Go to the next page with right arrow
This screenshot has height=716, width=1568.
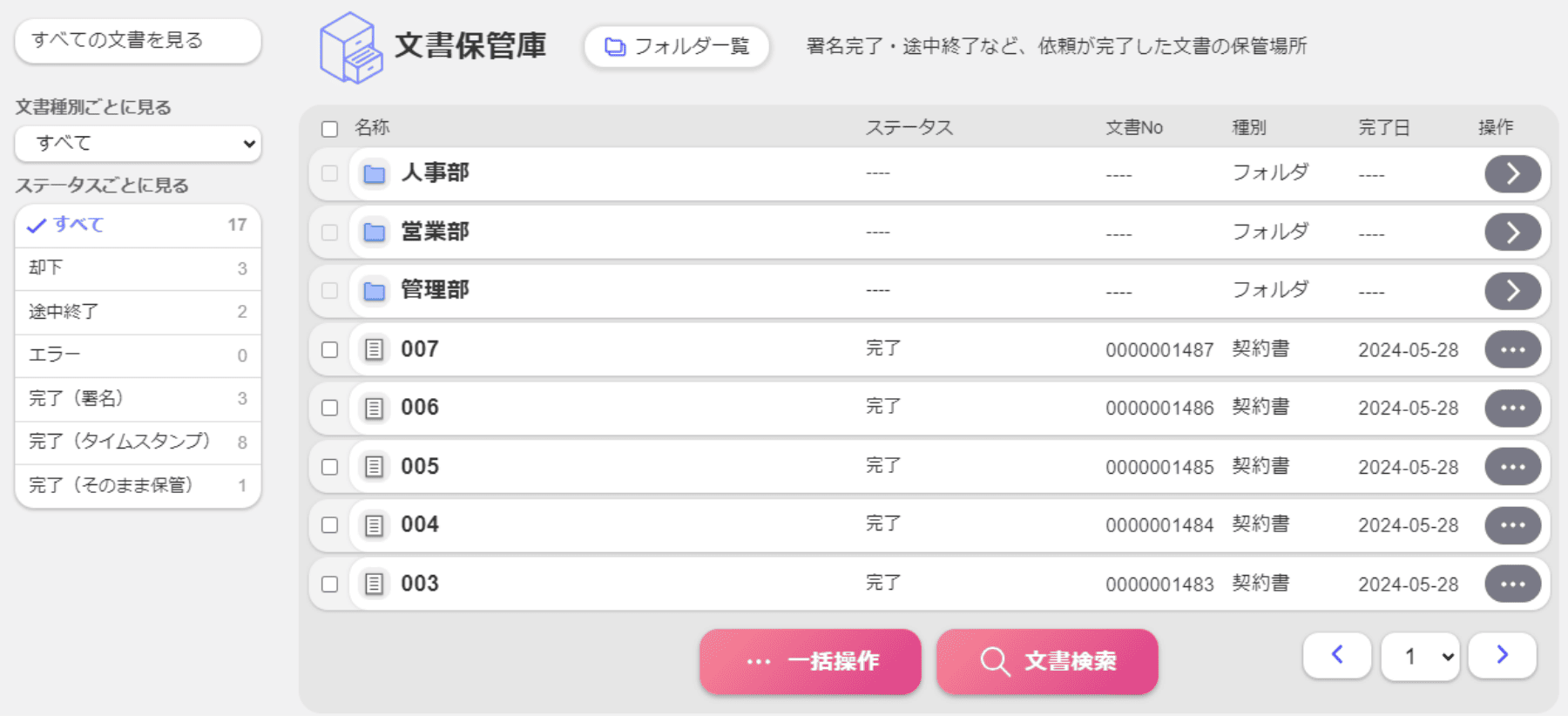click(1502, 656)
